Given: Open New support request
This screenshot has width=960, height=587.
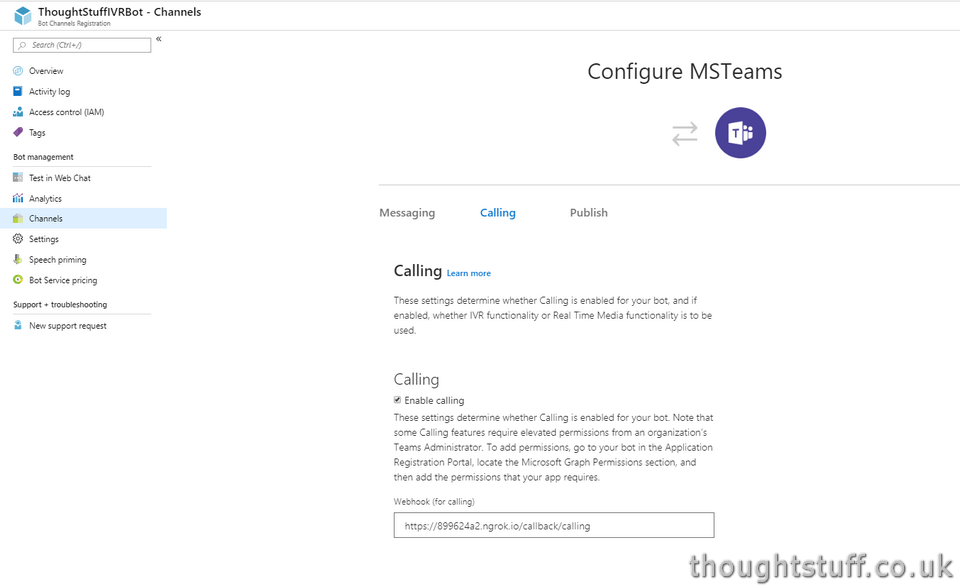Looking at the screenshot, I should tap(67, 326).
